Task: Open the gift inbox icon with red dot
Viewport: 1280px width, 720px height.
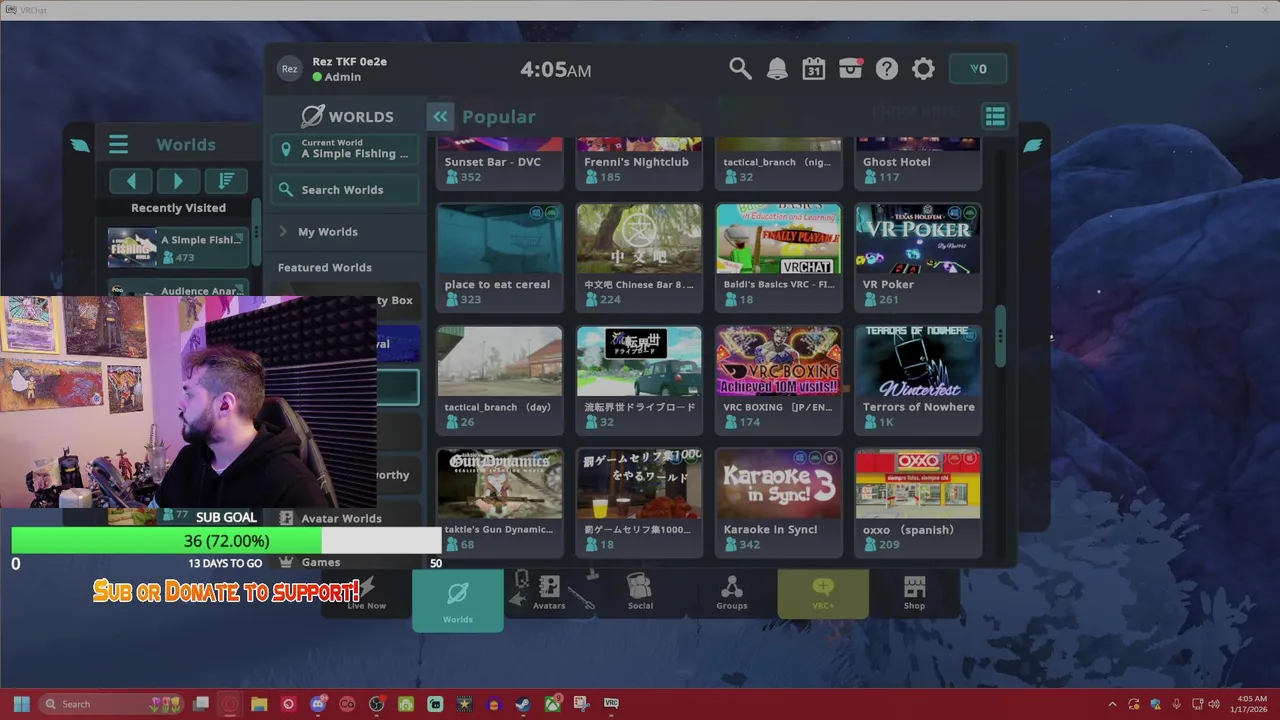Action: tap(851, 69)
